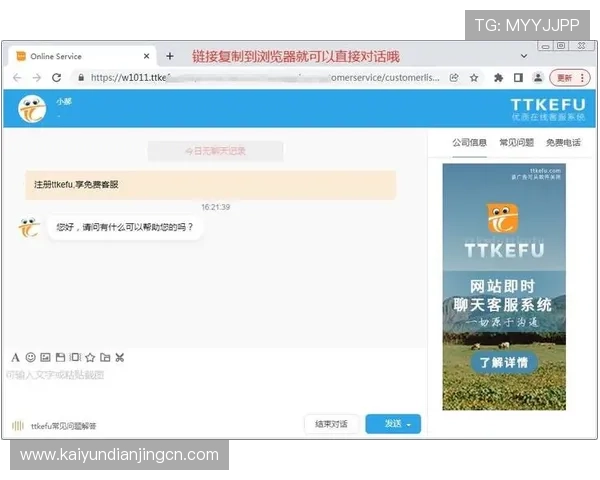Viewport: 600px width, 480px height.
Task: Open the browser profile avatar icon
Action: coord(538,78)
